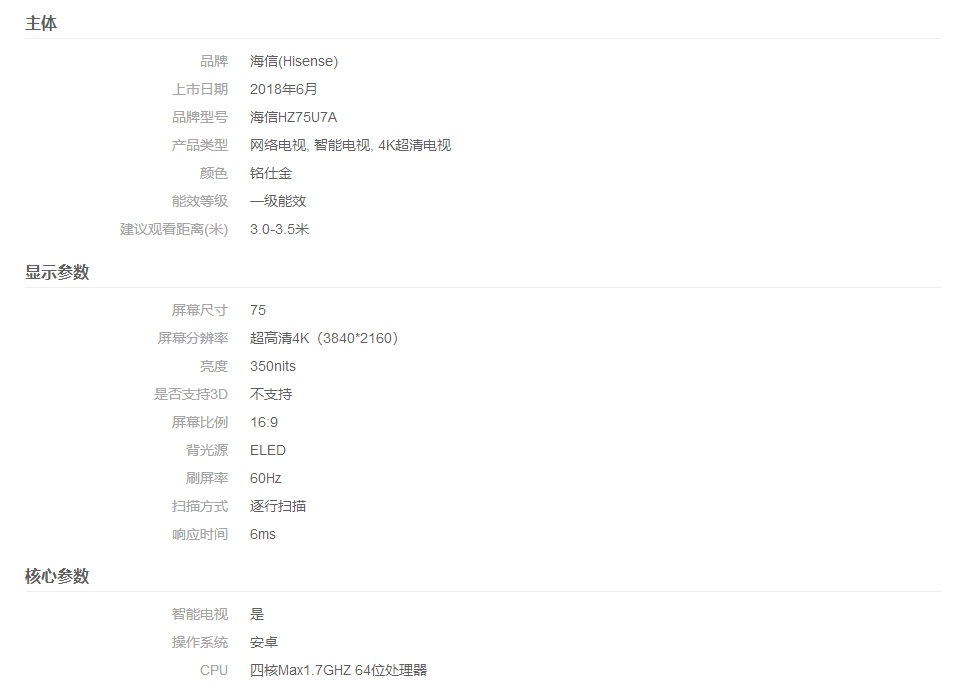962x688 pixels.
Task: Select the model value '海信HZ75U7A'
Action: tap(293, 117)
